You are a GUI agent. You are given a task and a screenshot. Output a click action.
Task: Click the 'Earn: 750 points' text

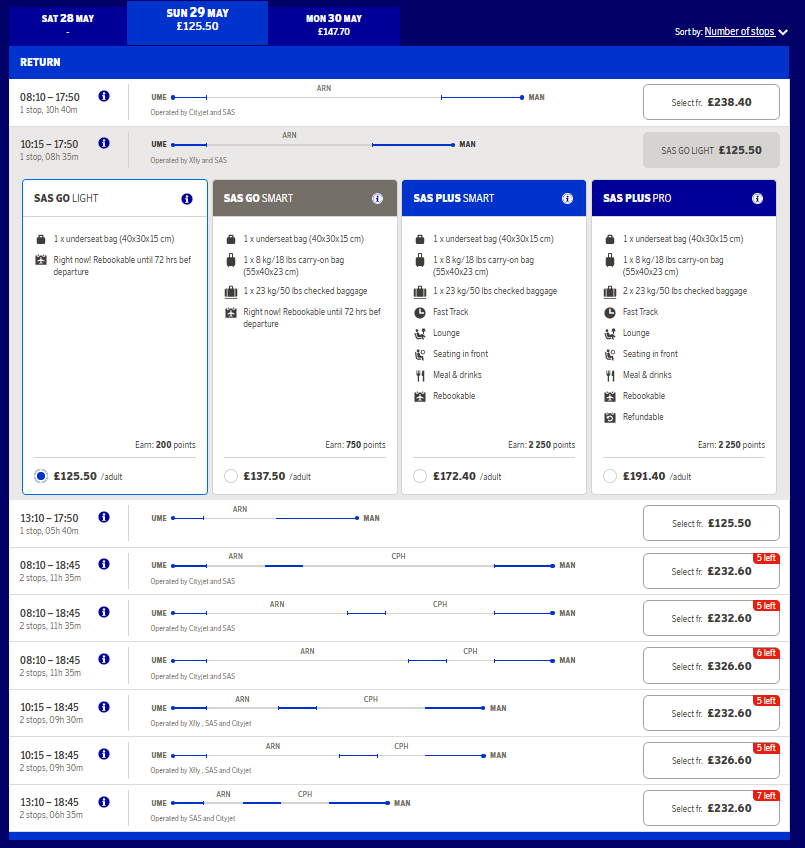coord(355,445)
